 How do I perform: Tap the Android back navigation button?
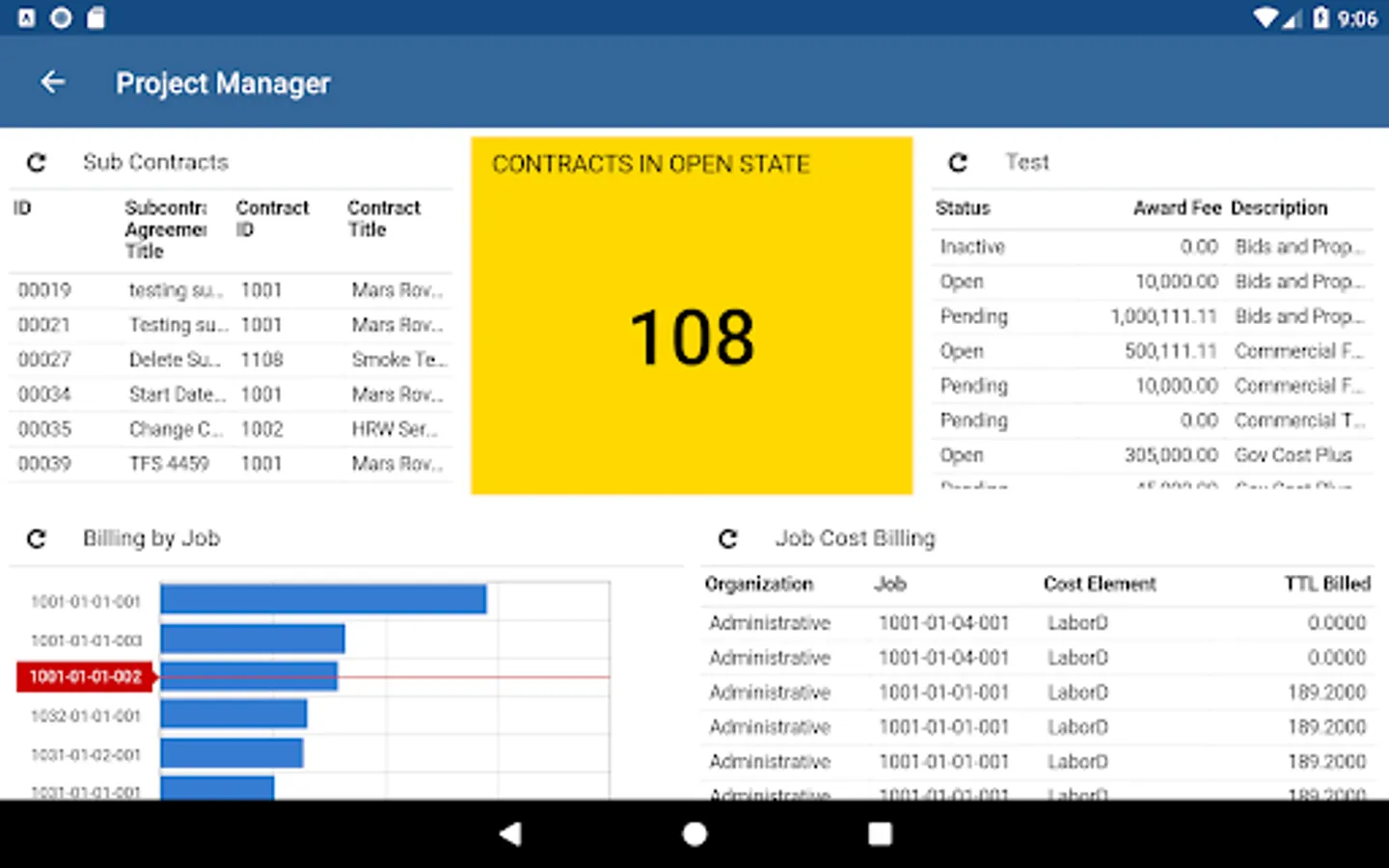511,834
